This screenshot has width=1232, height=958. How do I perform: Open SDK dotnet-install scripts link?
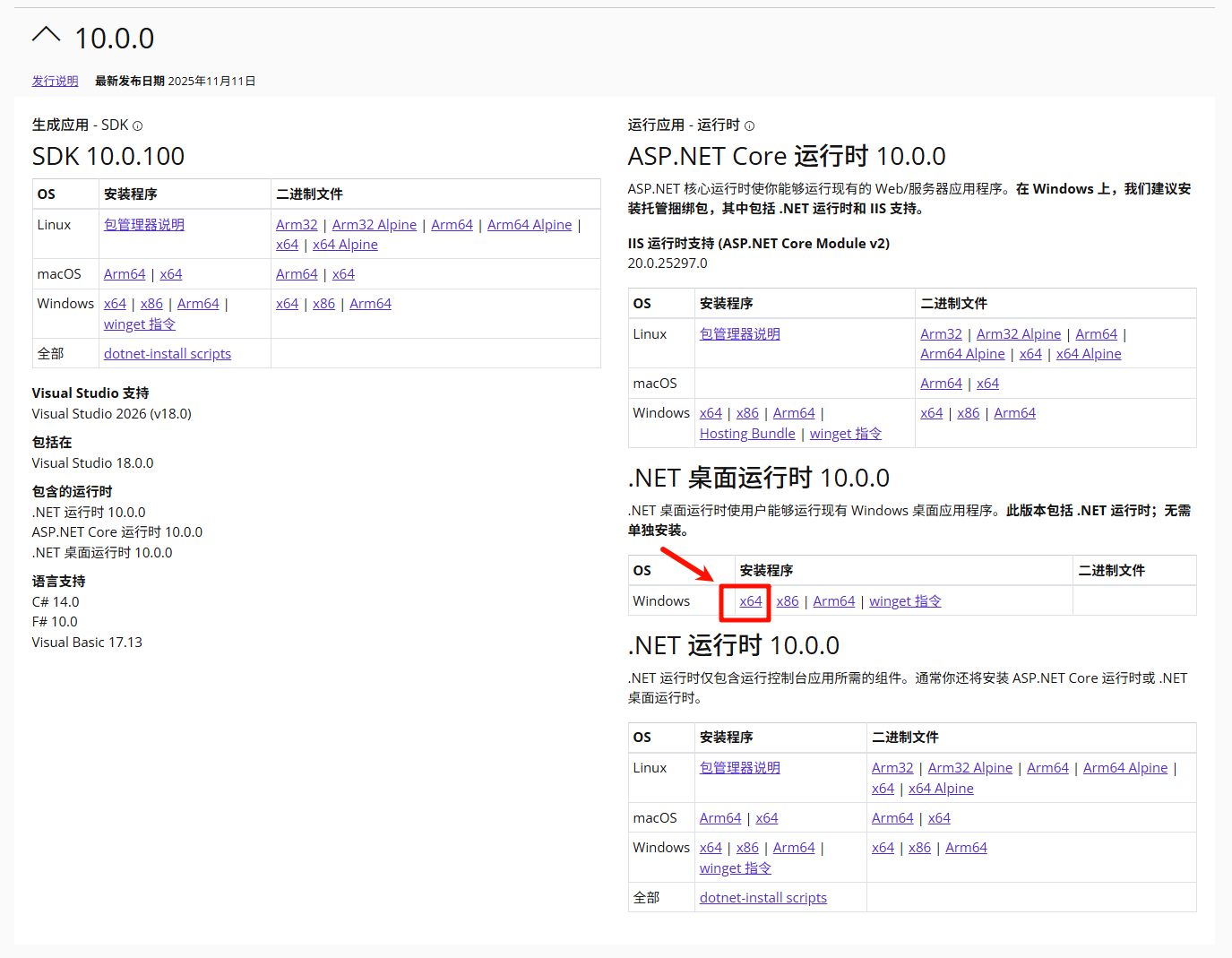pos(167,354)
